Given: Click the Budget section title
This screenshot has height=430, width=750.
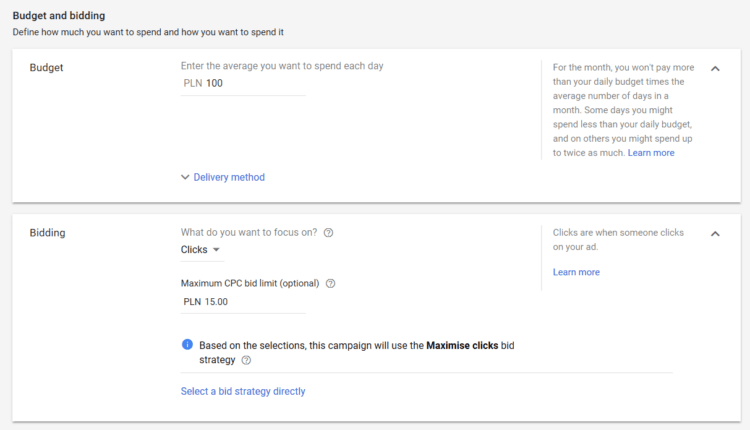Looking at the screenshot, I should [47, 67].
